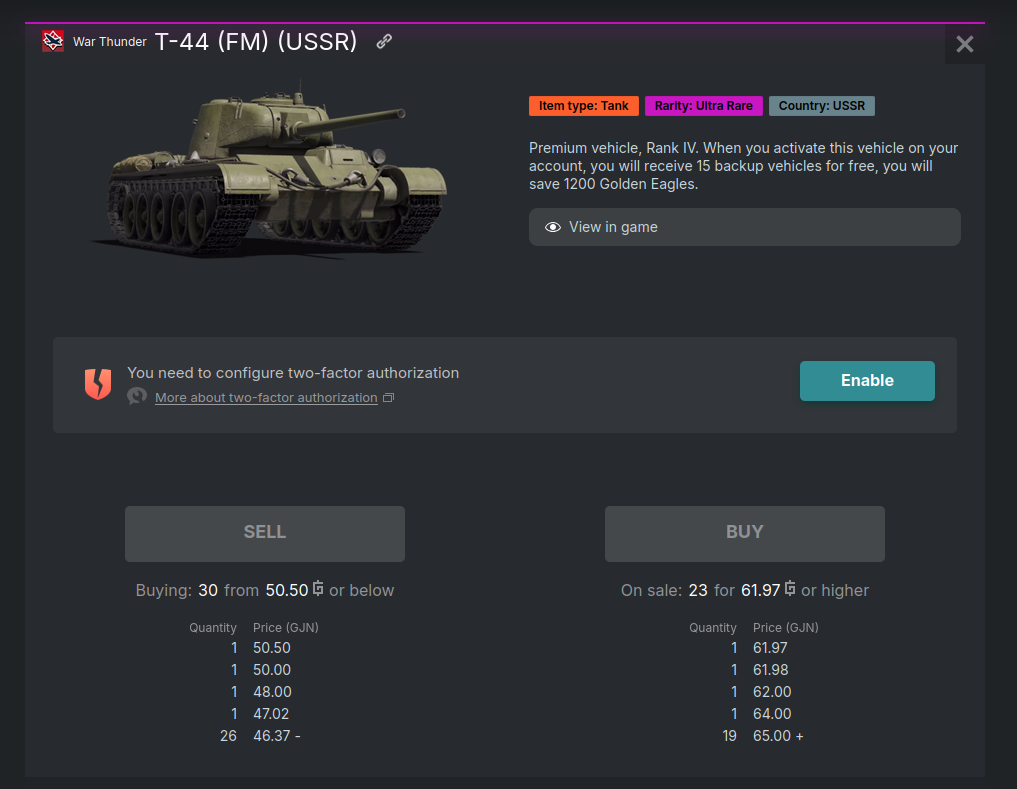Click the red broken shield warning icon
Image resolution: width=1017 pixels, height=789 pixels.
point(98,384)
